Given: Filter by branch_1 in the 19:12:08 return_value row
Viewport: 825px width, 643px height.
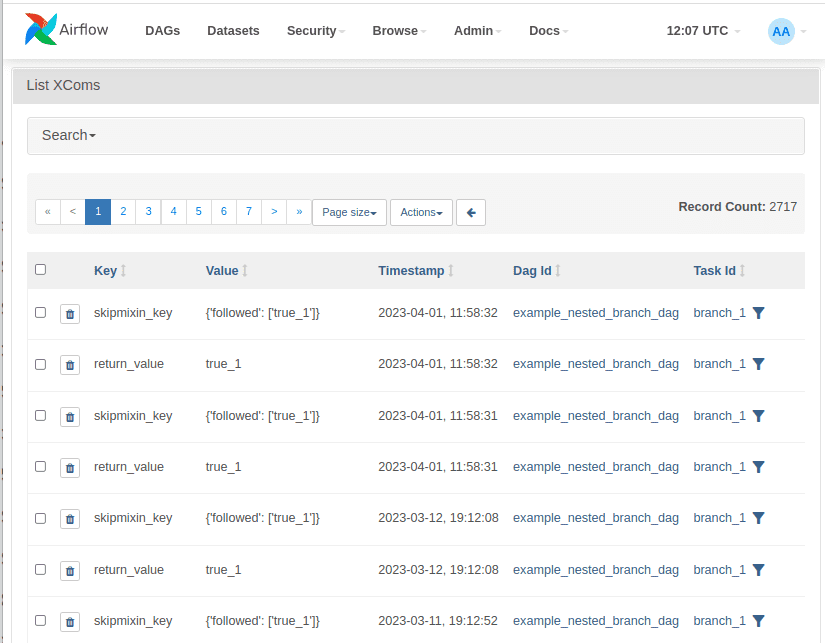Looking at the screenshot, I should coord(758,570).
